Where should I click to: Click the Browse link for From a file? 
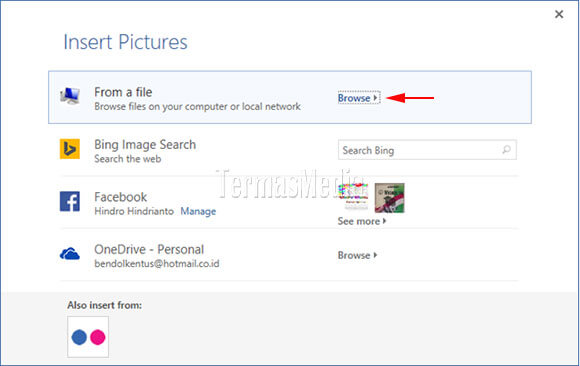click(x=358, y=98)
